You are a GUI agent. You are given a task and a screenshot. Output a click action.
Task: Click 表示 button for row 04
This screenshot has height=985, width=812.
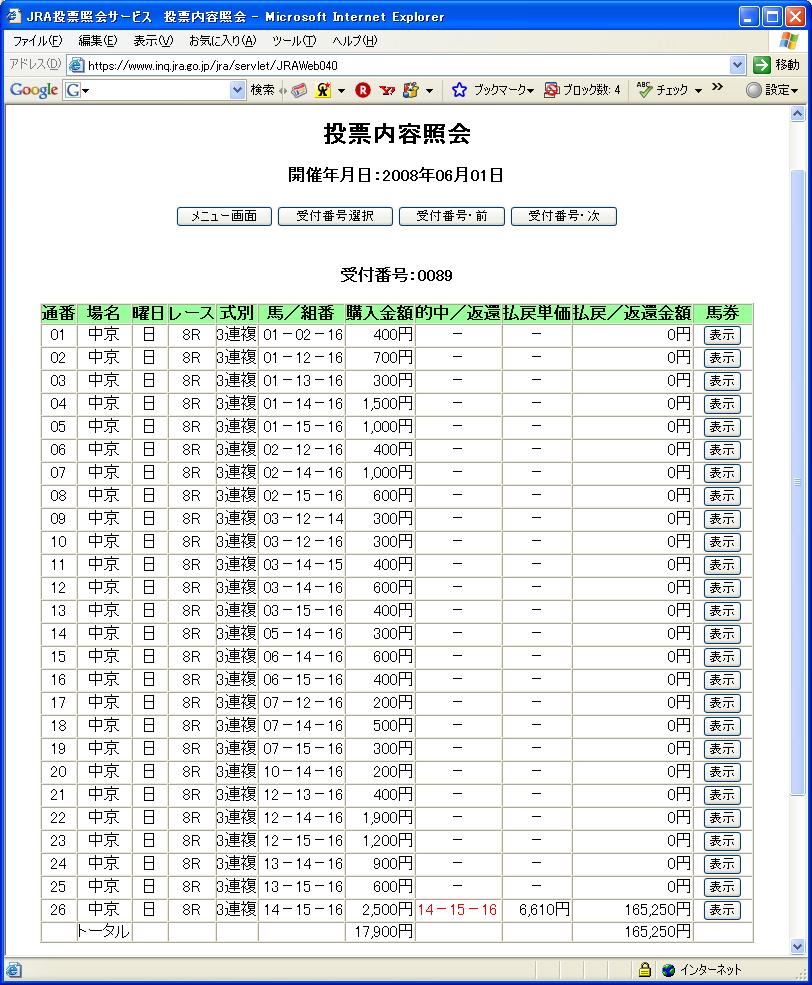pyautogui.click(x=722, y=404)
